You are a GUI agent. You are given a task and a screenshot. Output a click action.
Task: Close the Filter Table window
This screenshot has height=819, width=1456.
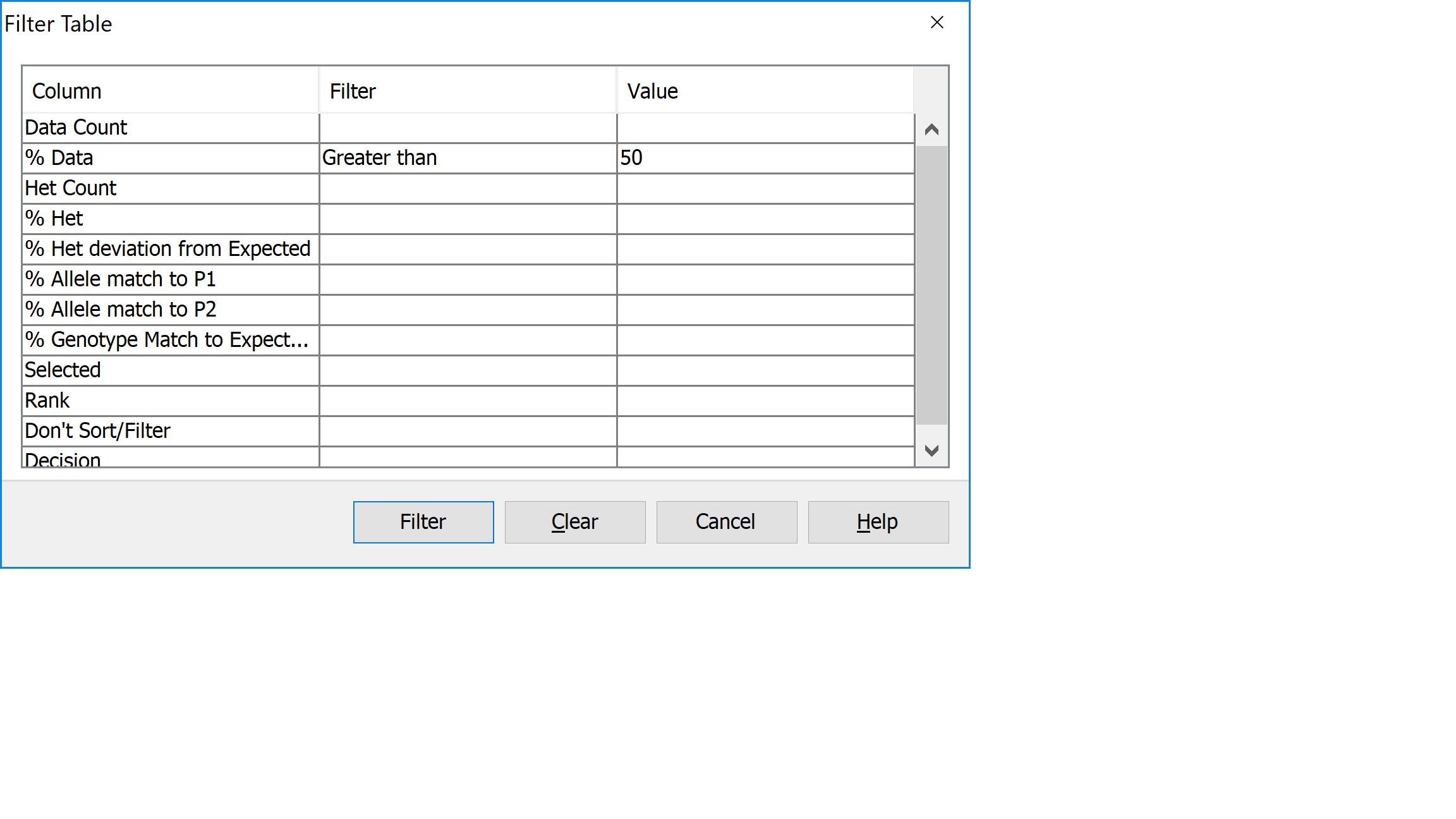[x=937, y=23]
